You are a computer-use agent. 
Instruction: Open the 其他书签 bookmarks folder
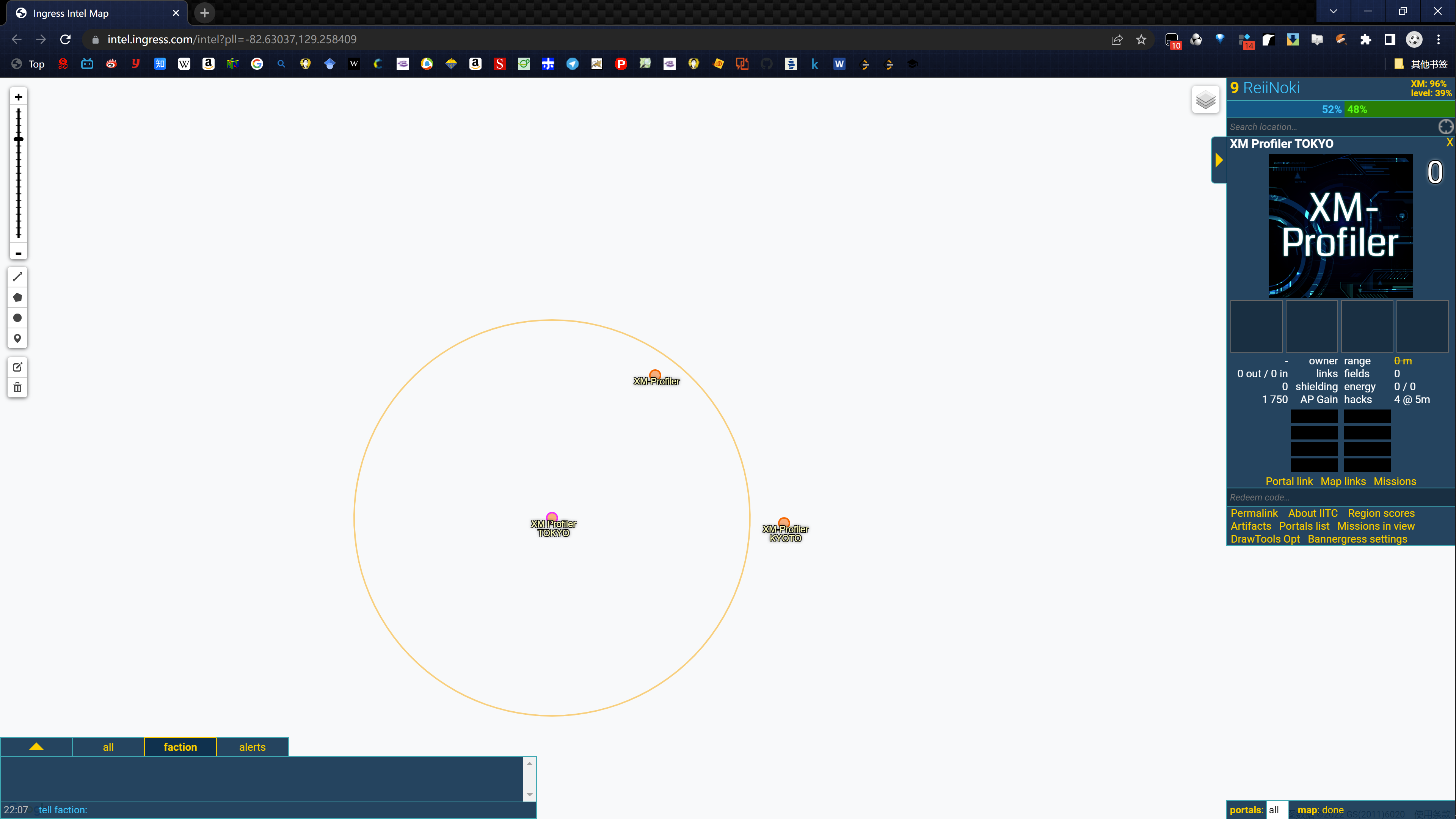(x=1421, y=64)
